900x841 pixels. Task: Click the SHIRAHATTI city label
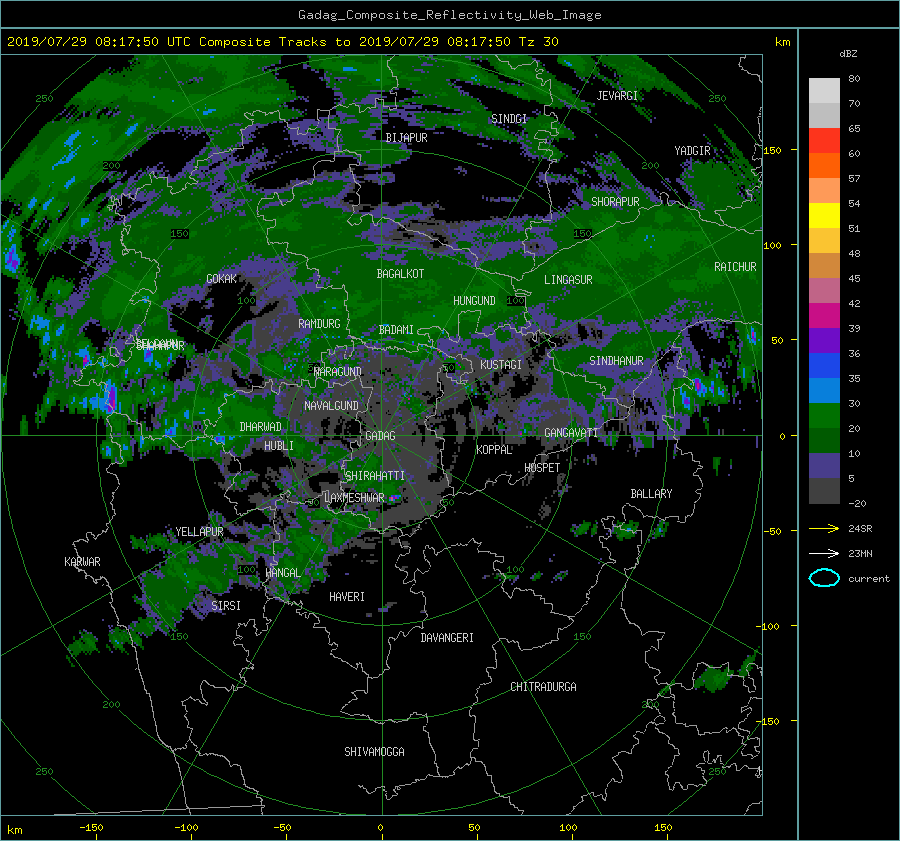click(375, 476)
